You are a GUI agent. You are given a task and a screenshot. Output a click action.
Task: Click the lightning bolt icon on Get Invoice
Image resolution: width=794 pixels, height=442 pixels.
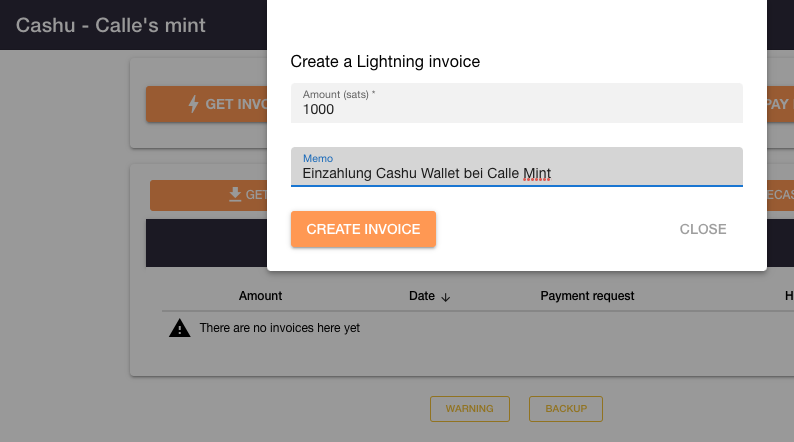click(x=193, y=104)
